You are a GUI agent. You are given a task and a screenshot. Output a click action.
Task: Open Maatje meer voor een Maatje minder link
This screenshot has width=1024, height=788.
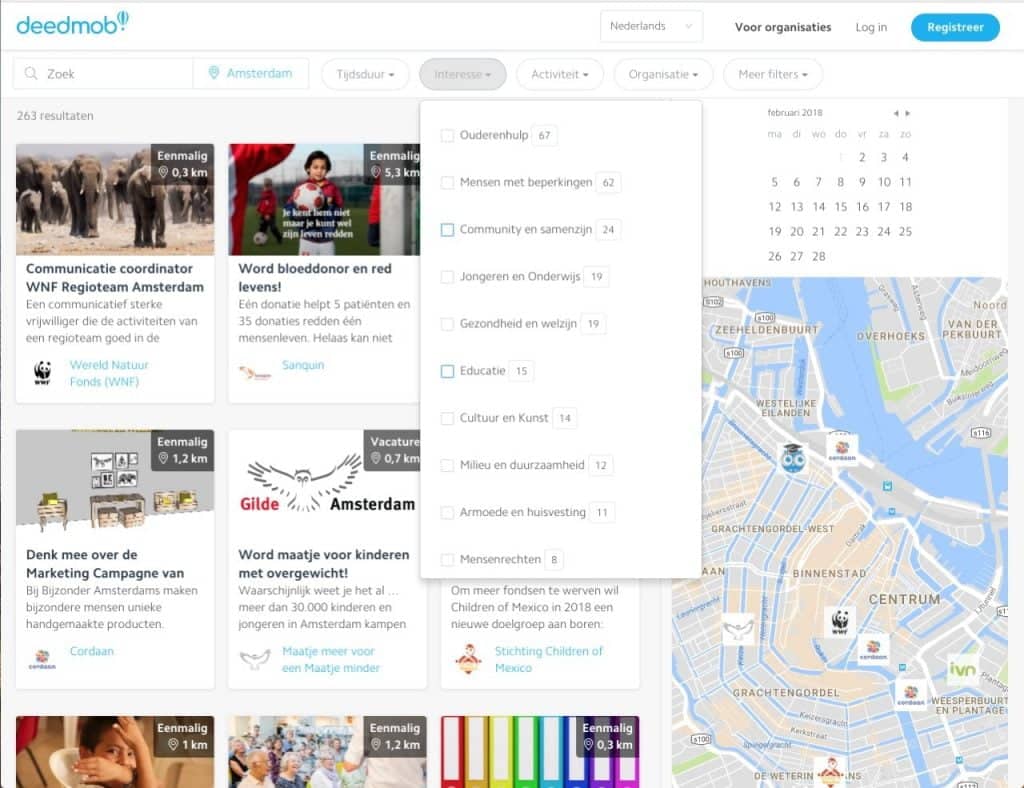[x=331, y=659]
